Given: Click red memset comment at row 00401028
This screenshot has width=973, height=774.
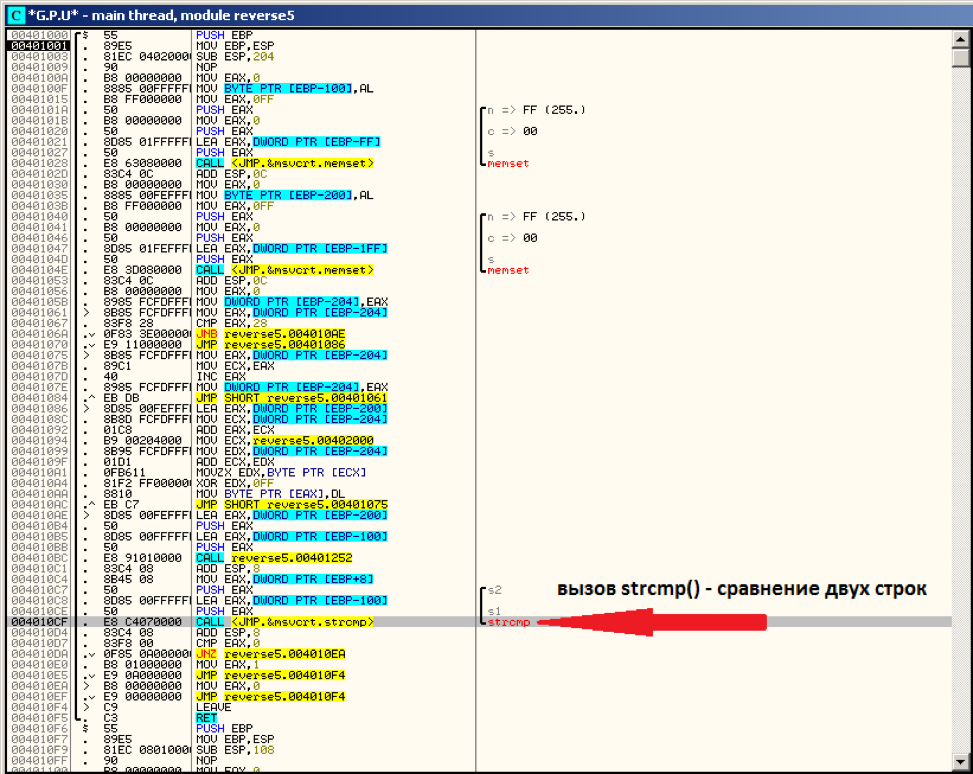Looking at the screenshot, I should (x=508, y=164).
